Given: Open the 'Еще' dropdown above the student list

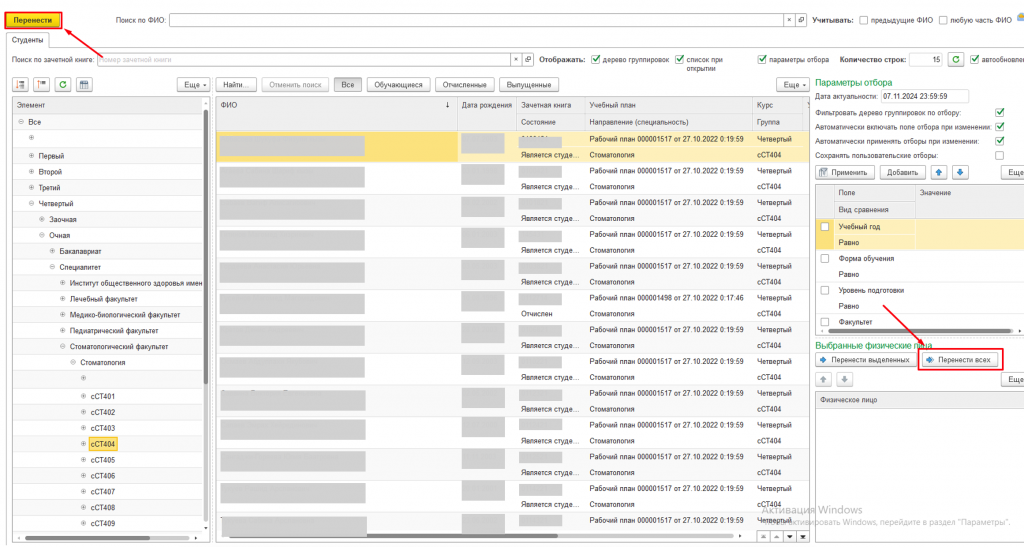Looking at the screenshot, I should [x=794, y=86].
